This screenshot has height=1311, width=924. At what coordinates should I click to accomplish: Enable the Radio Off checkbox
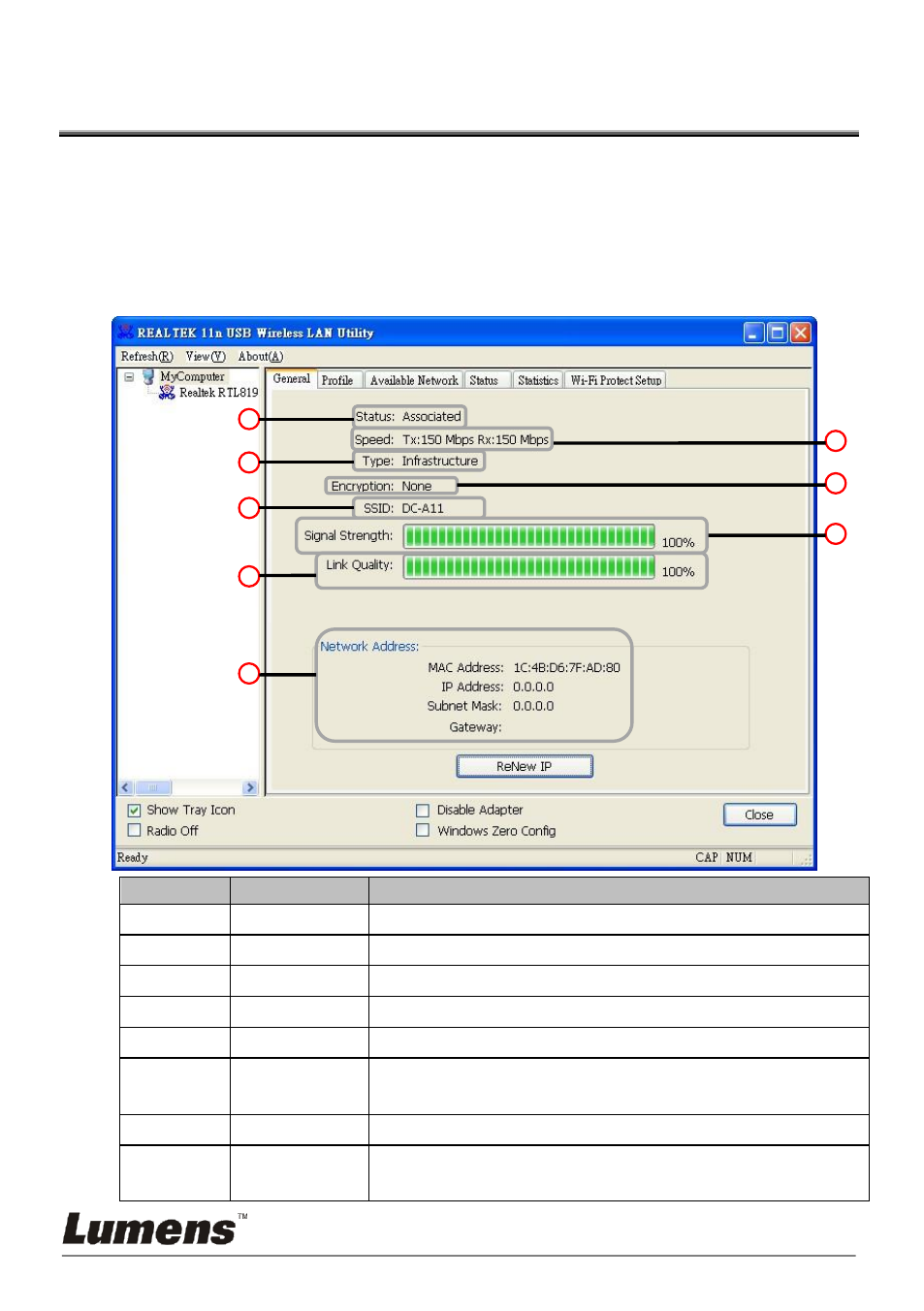point(135,830)
